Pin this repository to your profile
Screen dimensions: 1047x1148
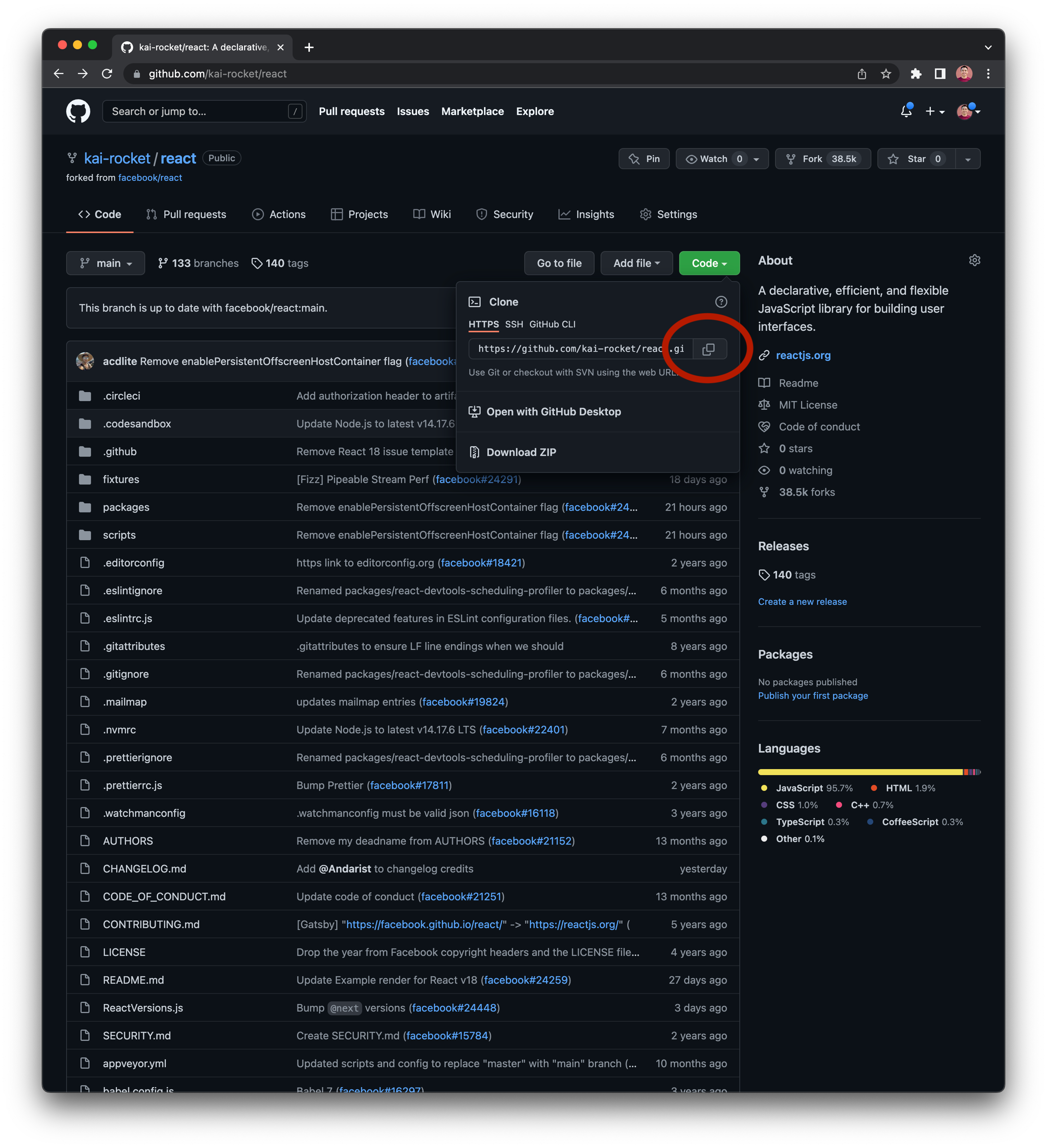pos(643,159)
